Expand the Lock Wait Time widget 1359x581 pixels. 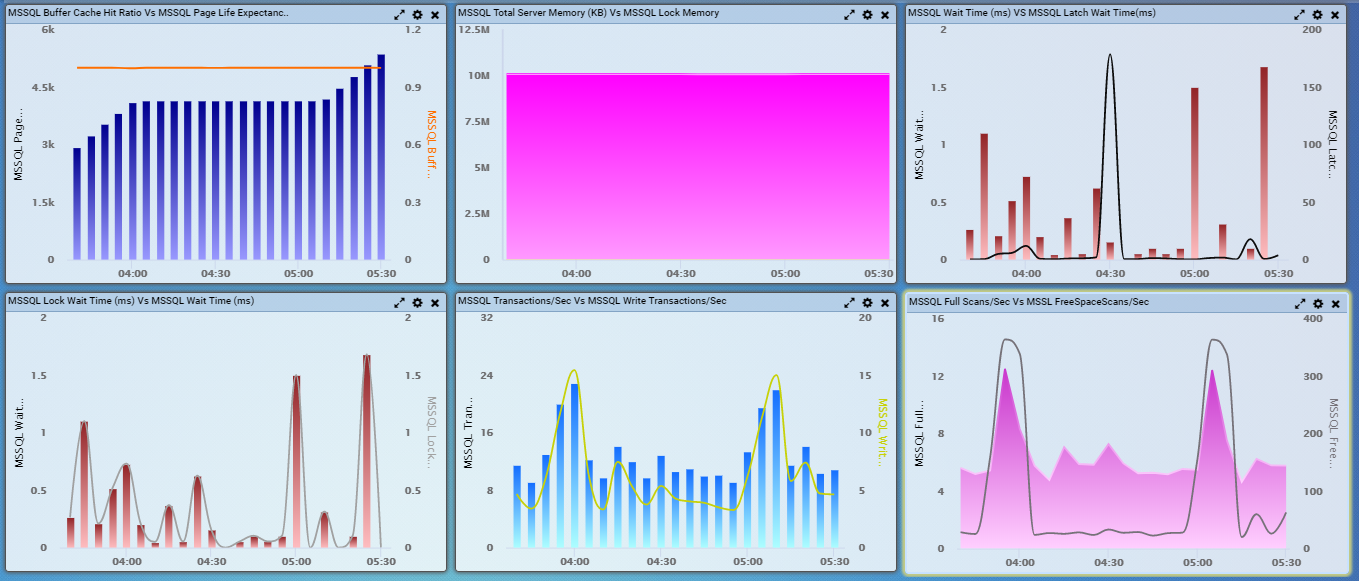[x=400, y=303]
